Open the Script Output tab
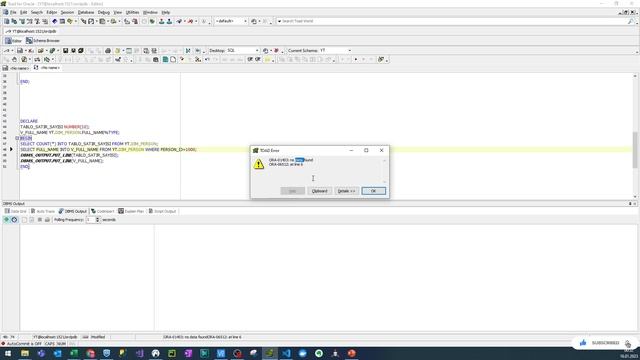This screenshot has height=360, width=640. pyautogui.click(x=162, y=211)
